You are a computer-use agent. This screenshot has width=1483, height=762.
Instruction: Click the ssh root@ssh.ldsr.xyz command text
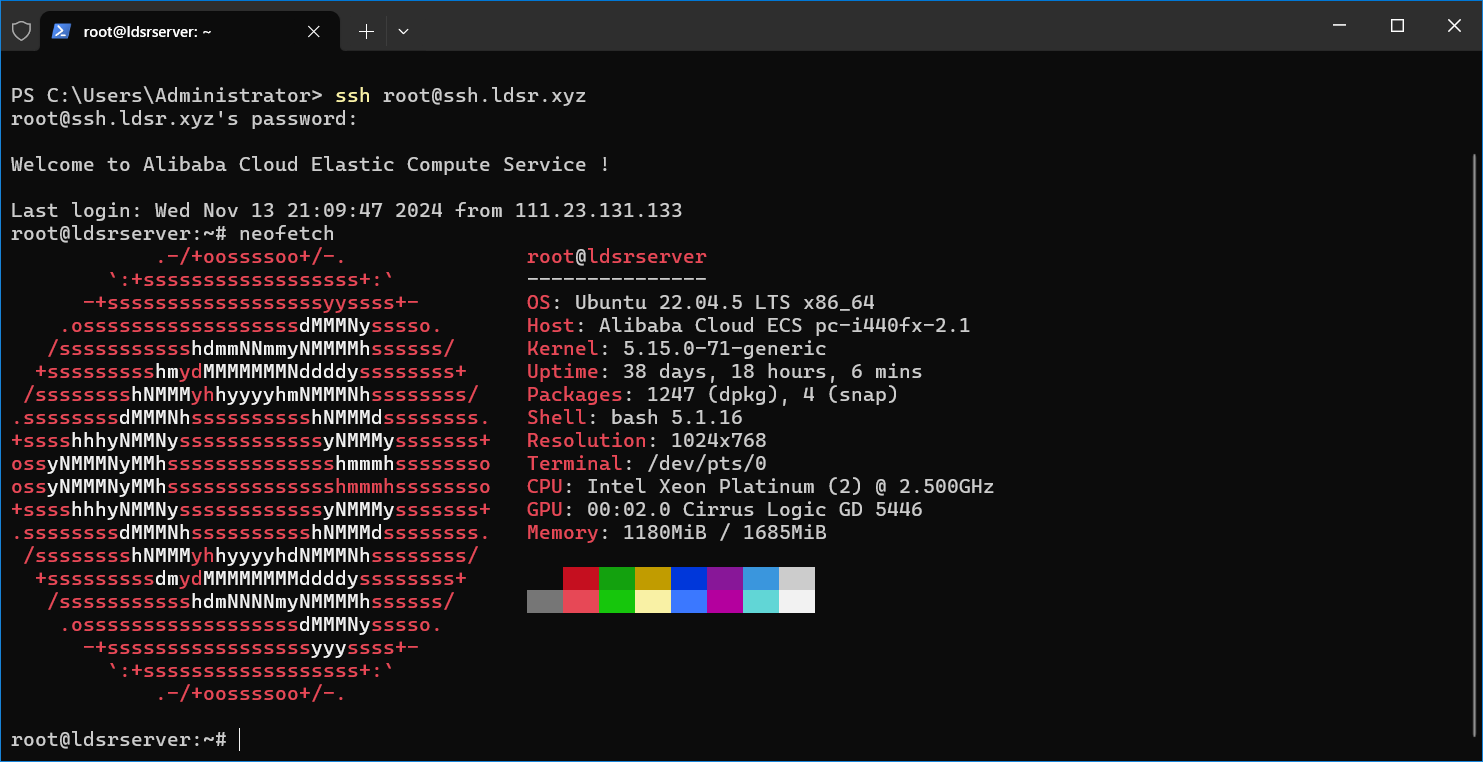pos(460,96)
